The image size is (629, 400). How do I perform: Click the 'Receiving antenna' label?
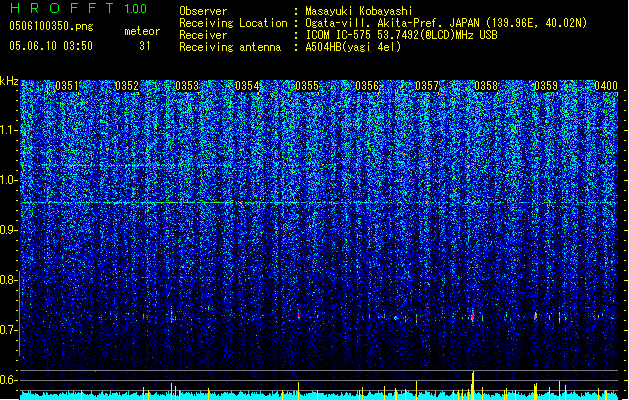click(230, 47)
